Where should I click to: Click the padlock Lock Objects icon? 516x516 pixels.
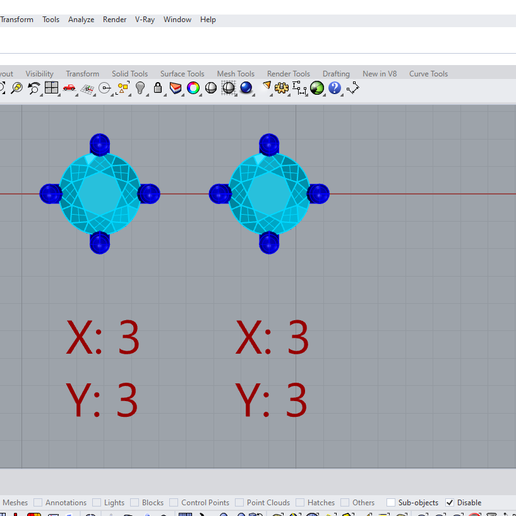(158, 88)
